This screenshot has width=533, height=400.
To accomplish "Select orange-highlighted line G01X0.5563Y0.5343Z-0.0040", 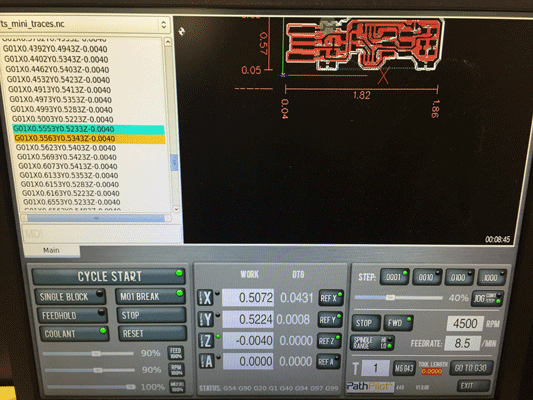I will pos(89,139).
